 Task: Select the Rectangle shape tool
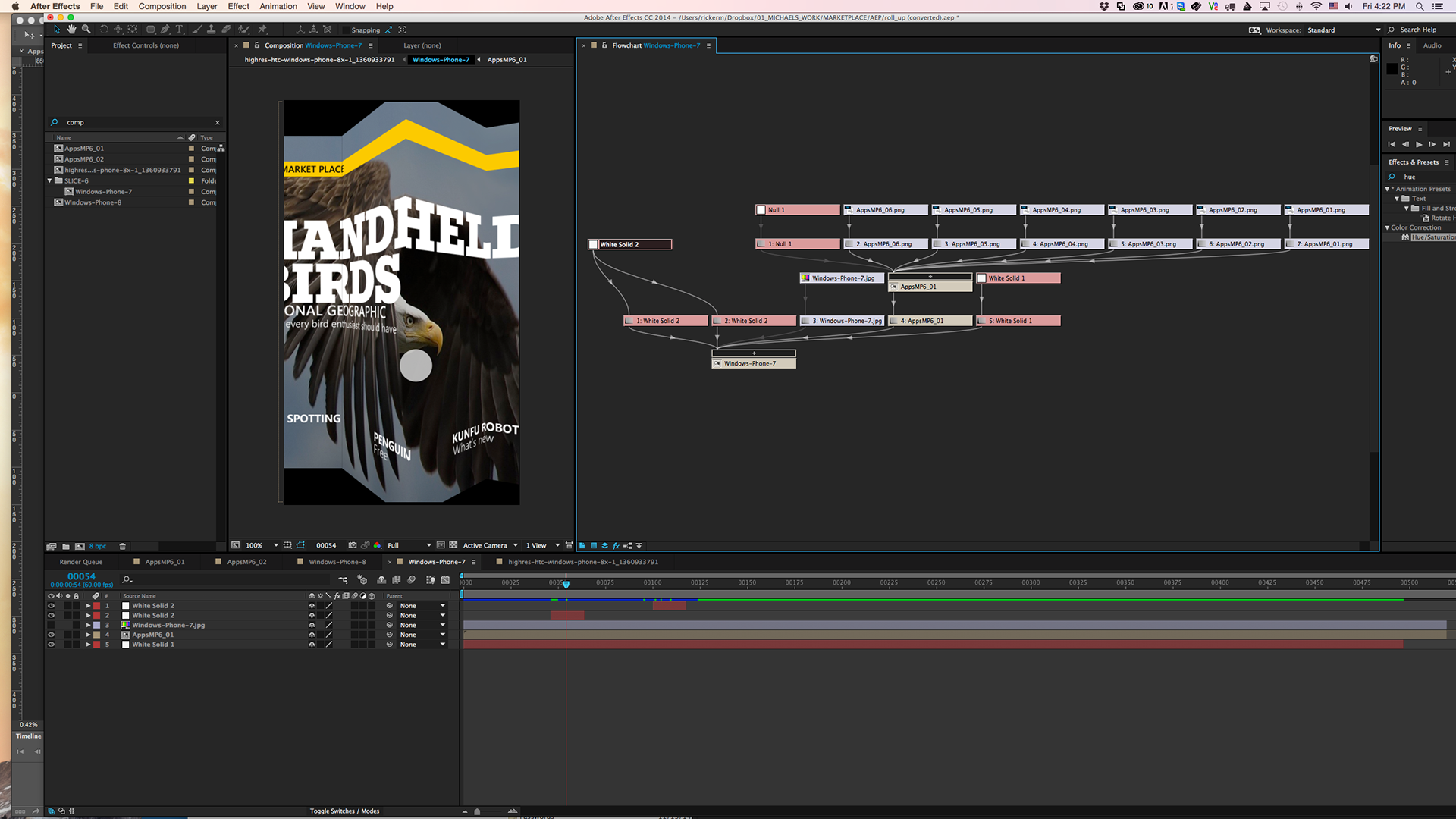(151, 30)
